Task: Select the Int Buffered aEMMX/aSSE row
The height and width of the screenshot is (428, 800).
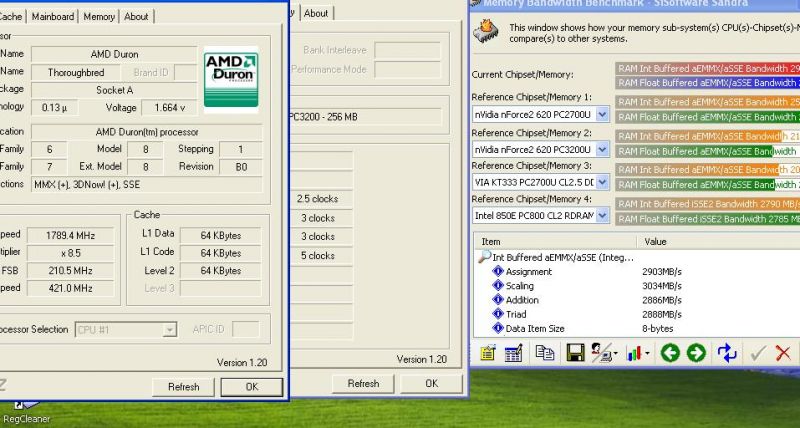Action: [x=563, y=257]
